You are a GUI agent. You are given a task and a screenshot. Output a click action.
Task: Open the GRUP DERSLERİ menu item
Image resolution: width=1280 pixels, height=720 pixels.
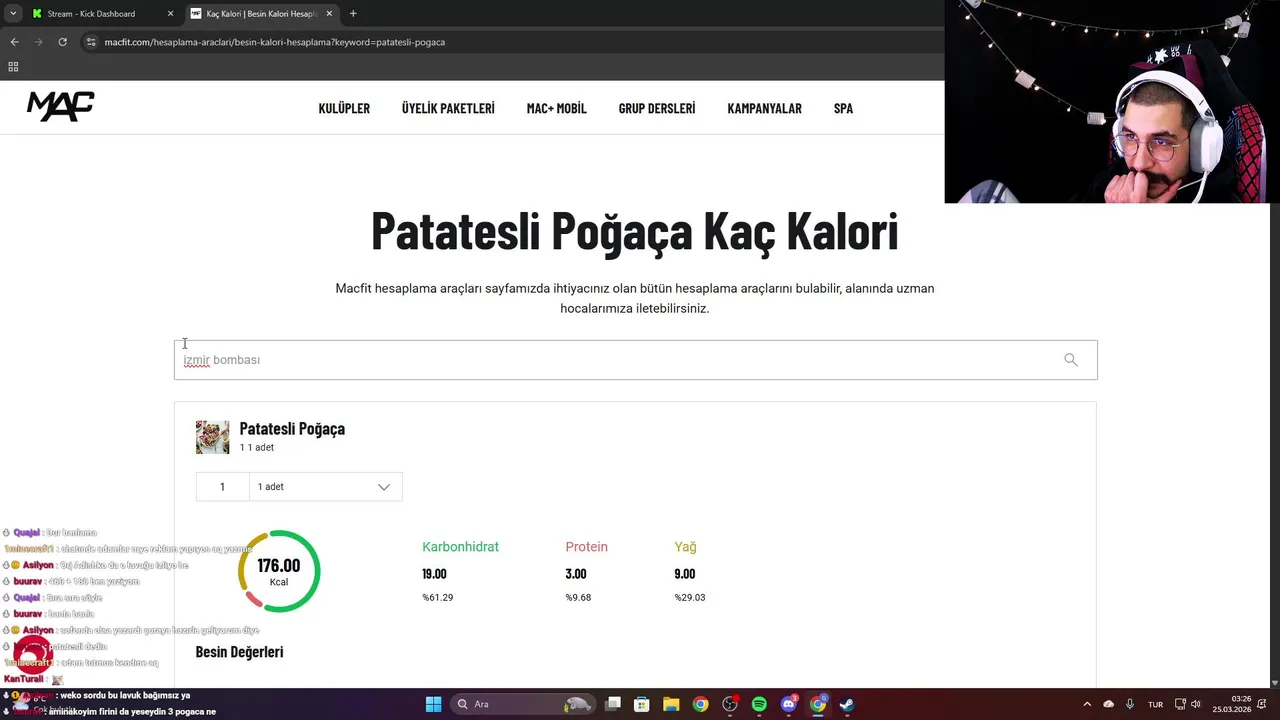coord(657,108)
